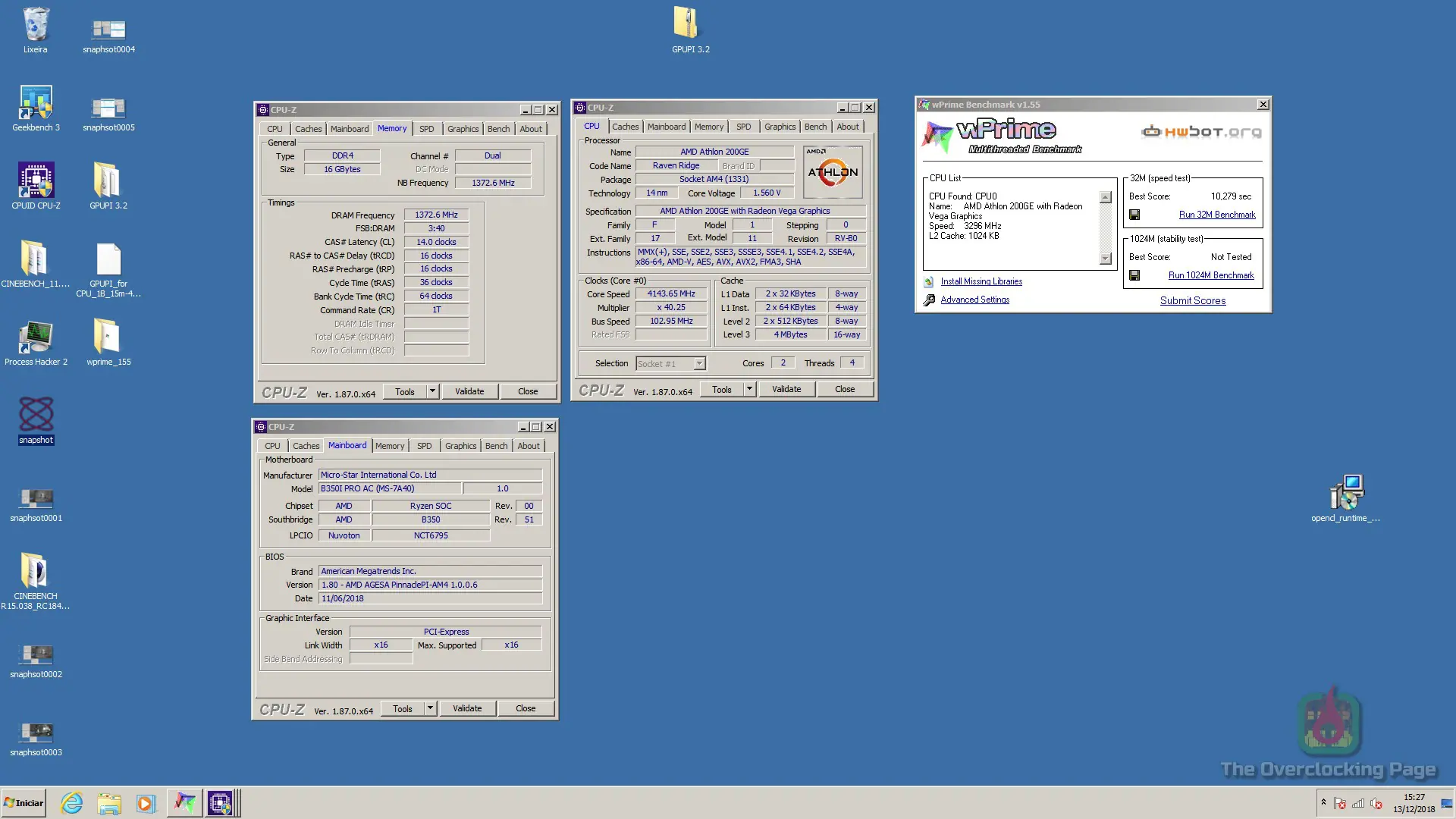The image size is (1456, 819).
Task: Open Internet Explorer from the taskbar
Action: 72,803
